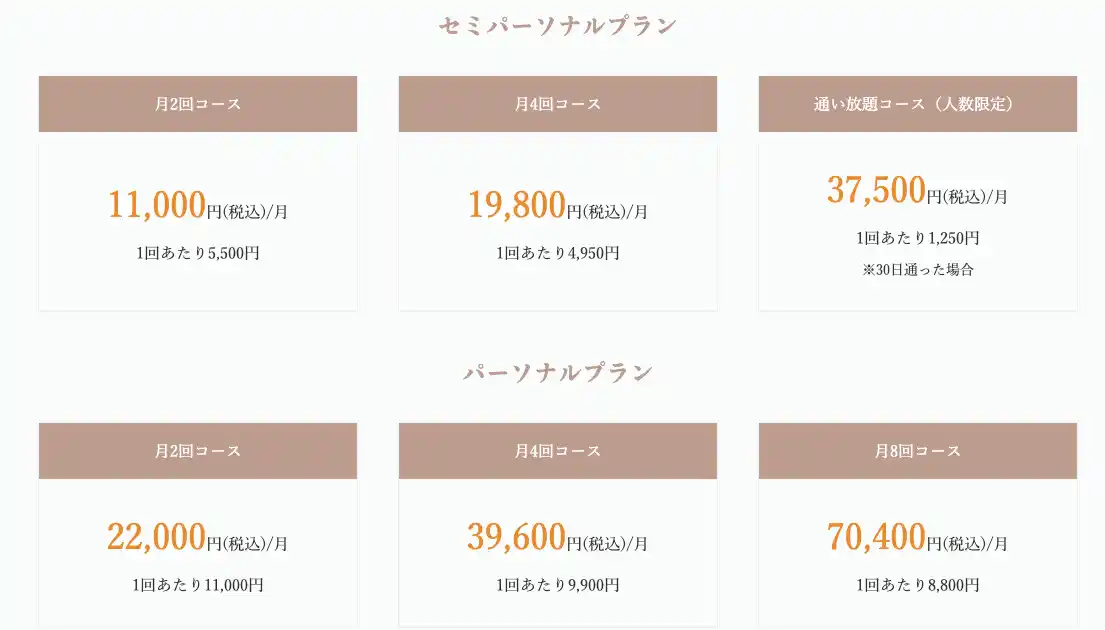Click the 1回あたり1,250円 text

tap(917, 238)
